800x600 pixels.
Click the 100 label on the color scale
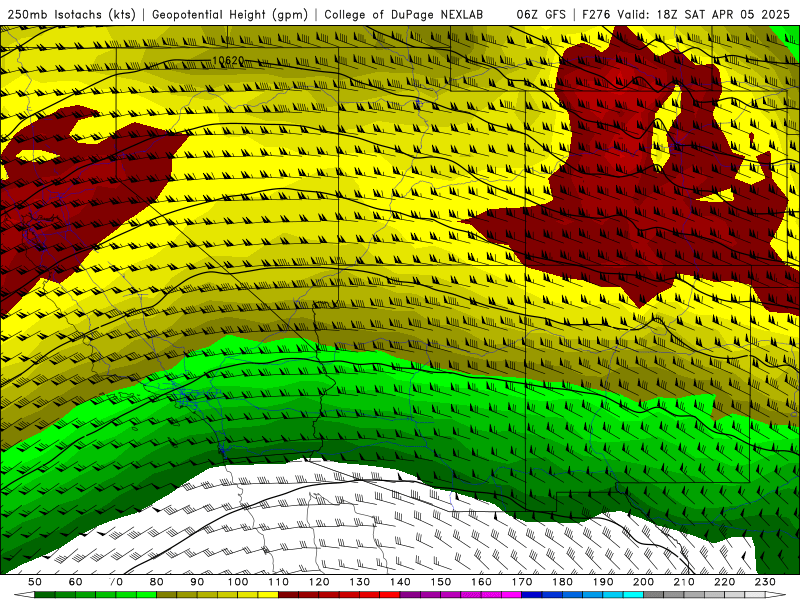238,582
